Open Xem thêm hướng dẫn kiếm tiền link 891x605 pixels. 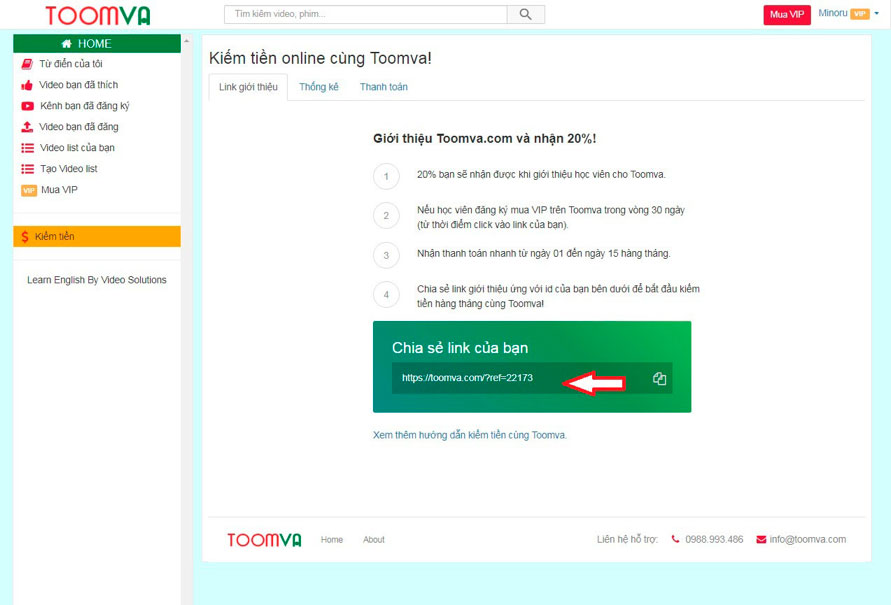point(469,435)
